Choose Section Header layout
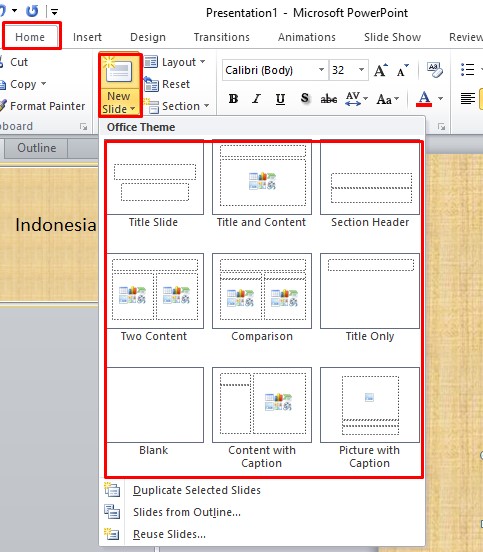The height and width of the screenshot is (552, 483). click(370, 185)
